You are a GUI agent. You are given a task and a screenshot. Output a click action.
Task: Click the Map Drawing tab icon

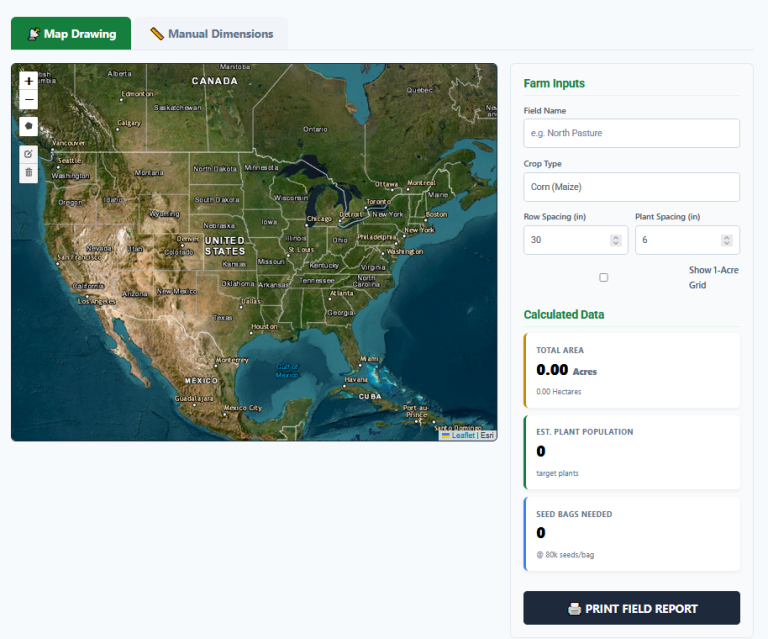33,34
